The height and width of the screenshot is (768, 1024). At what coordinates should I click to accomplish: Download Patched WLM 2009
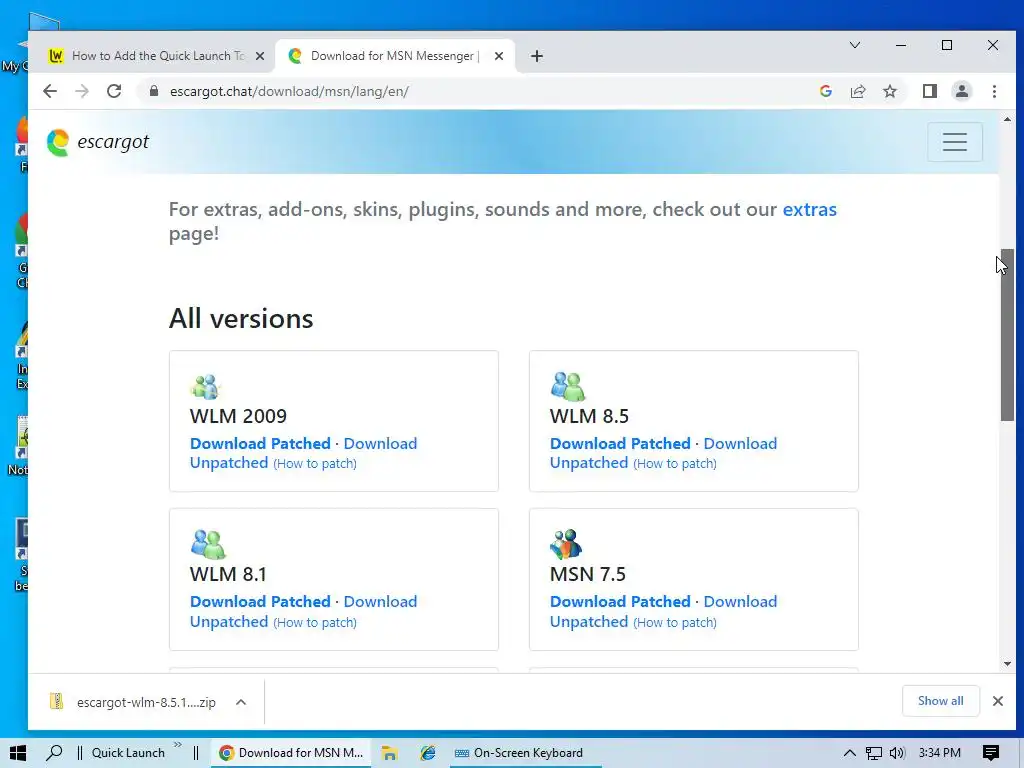260,443
